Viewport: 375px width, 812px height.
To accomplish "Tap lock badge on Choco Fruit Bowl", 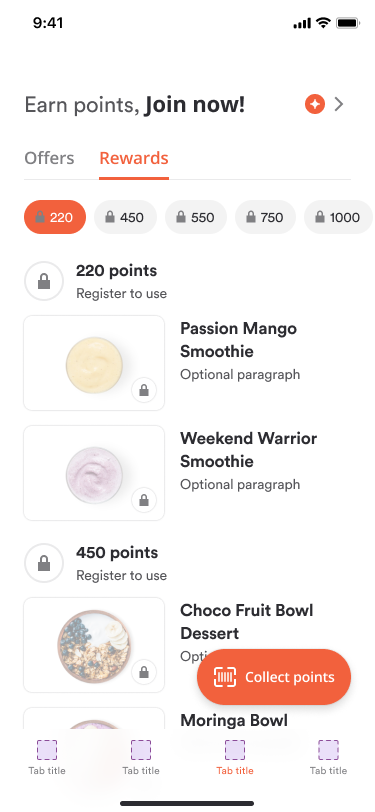I will coord(144,672).
